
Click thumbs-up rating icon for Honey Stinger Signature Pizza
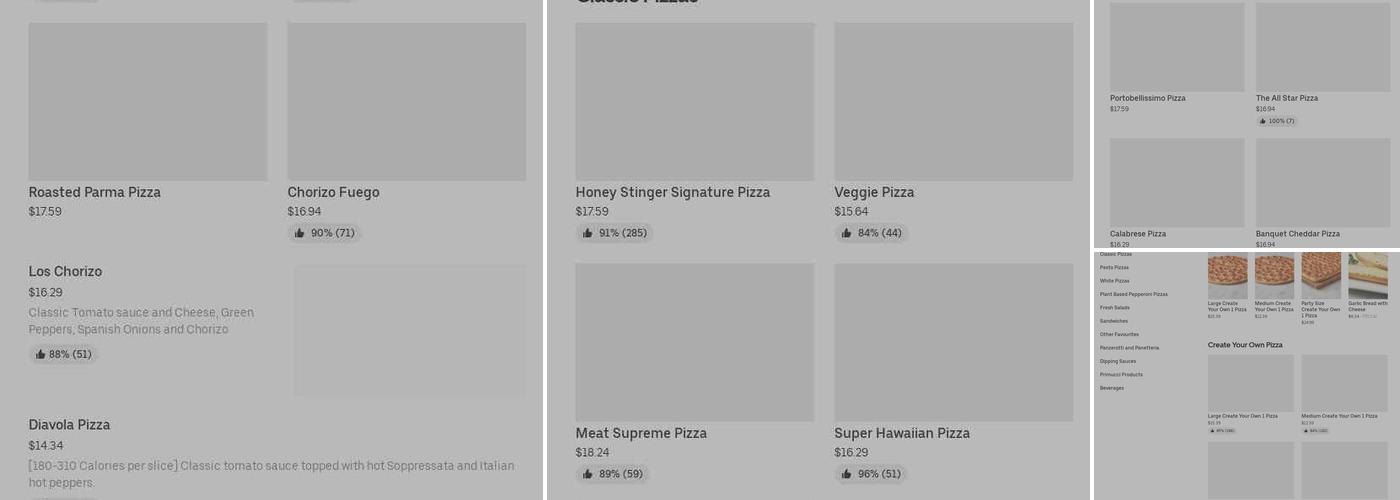click(x=587, y=233)
